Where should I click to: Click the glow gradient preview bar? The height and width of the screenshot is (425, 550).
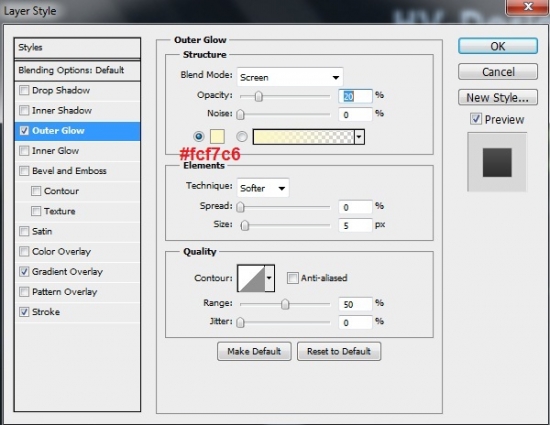(303, 137)
